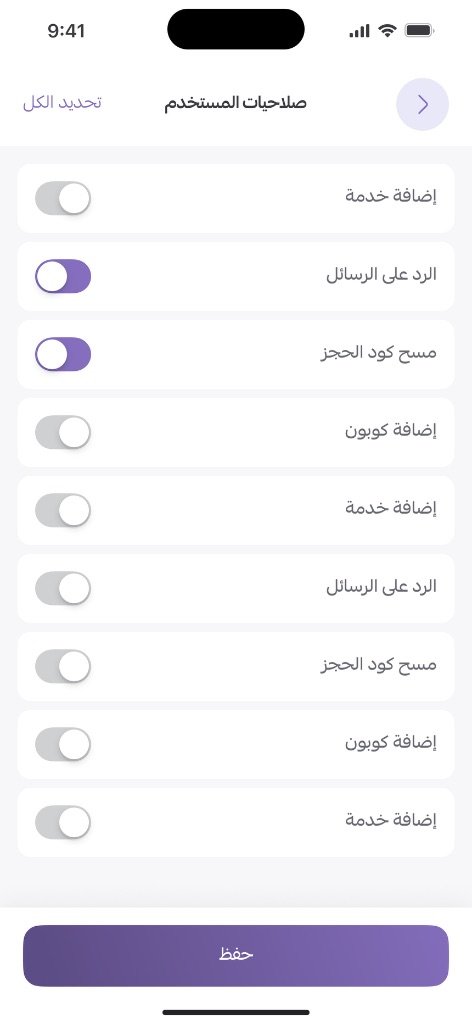Tap the Dynamic Island pill
The width and height of the screenshot is (472, 1024).
point(236,29)
